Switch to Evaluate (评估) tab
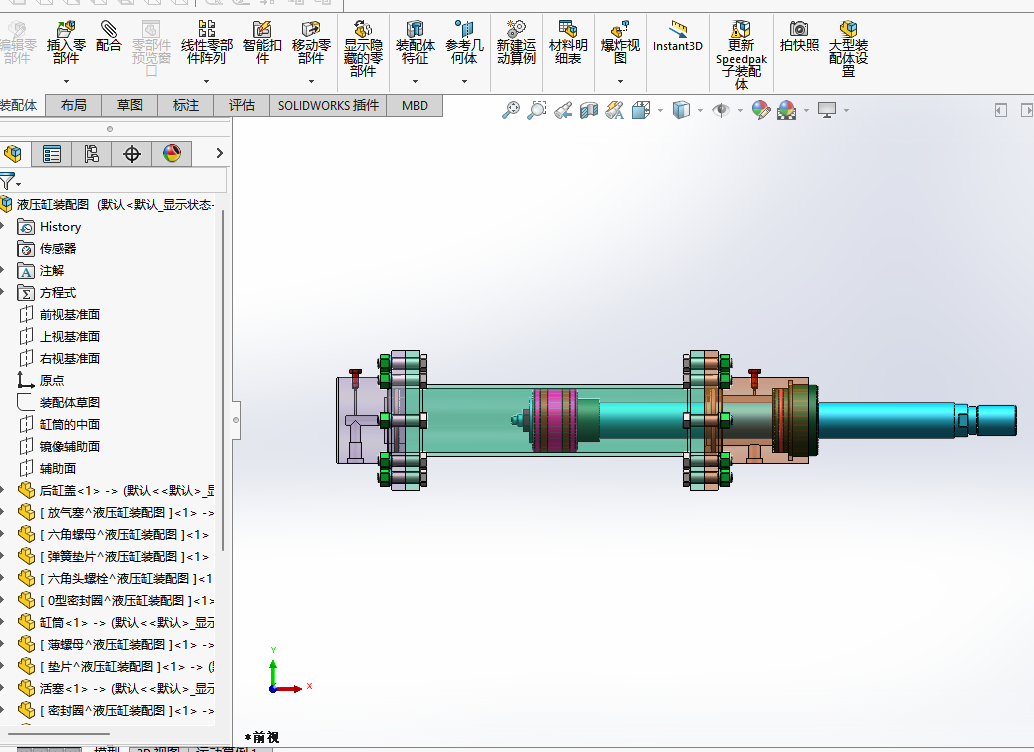The width and height of the screenshot is (1034, 752). click(241, 106)
